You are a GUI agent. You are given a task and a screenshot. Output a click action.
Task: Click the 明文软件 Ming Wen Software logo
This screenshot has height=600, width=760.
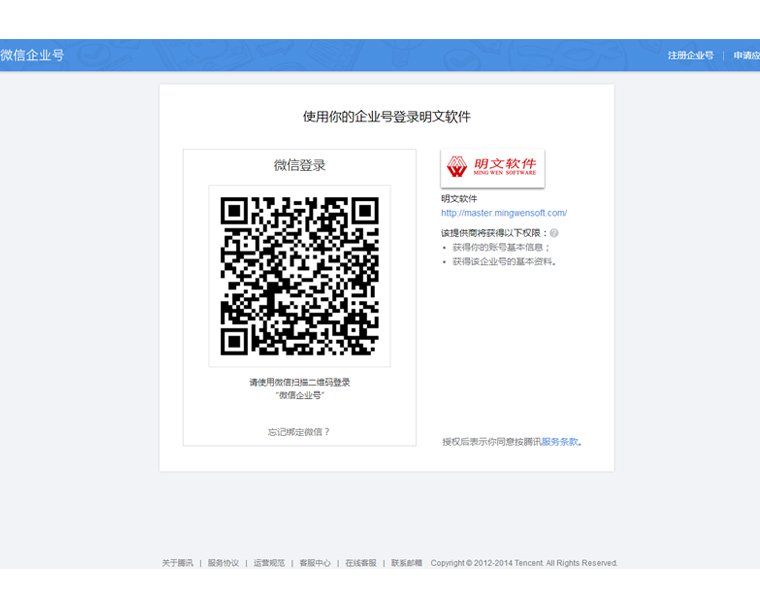coord(492,167)
